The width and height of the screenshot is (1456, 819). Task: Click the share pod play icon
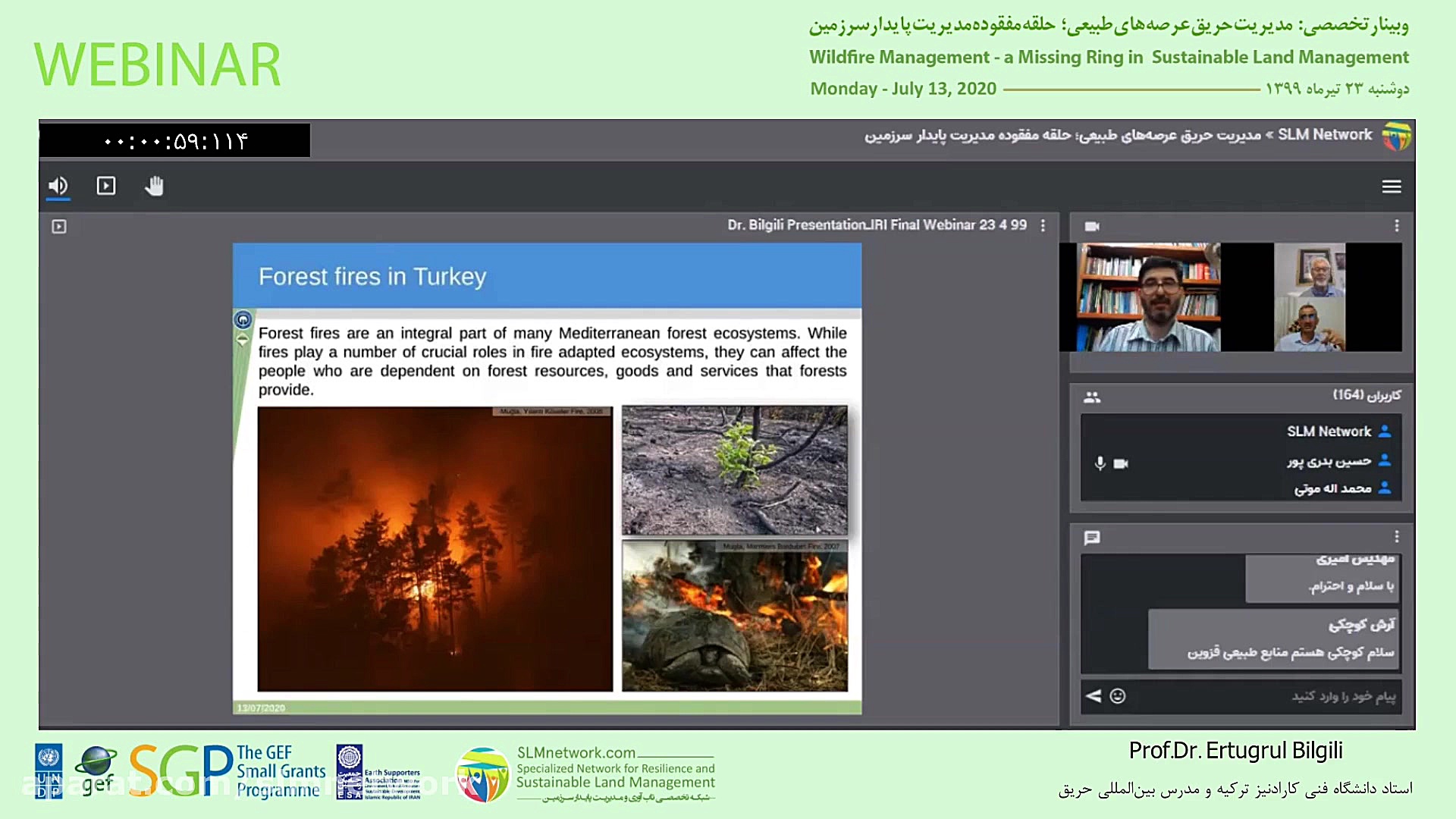coord(106,186)
